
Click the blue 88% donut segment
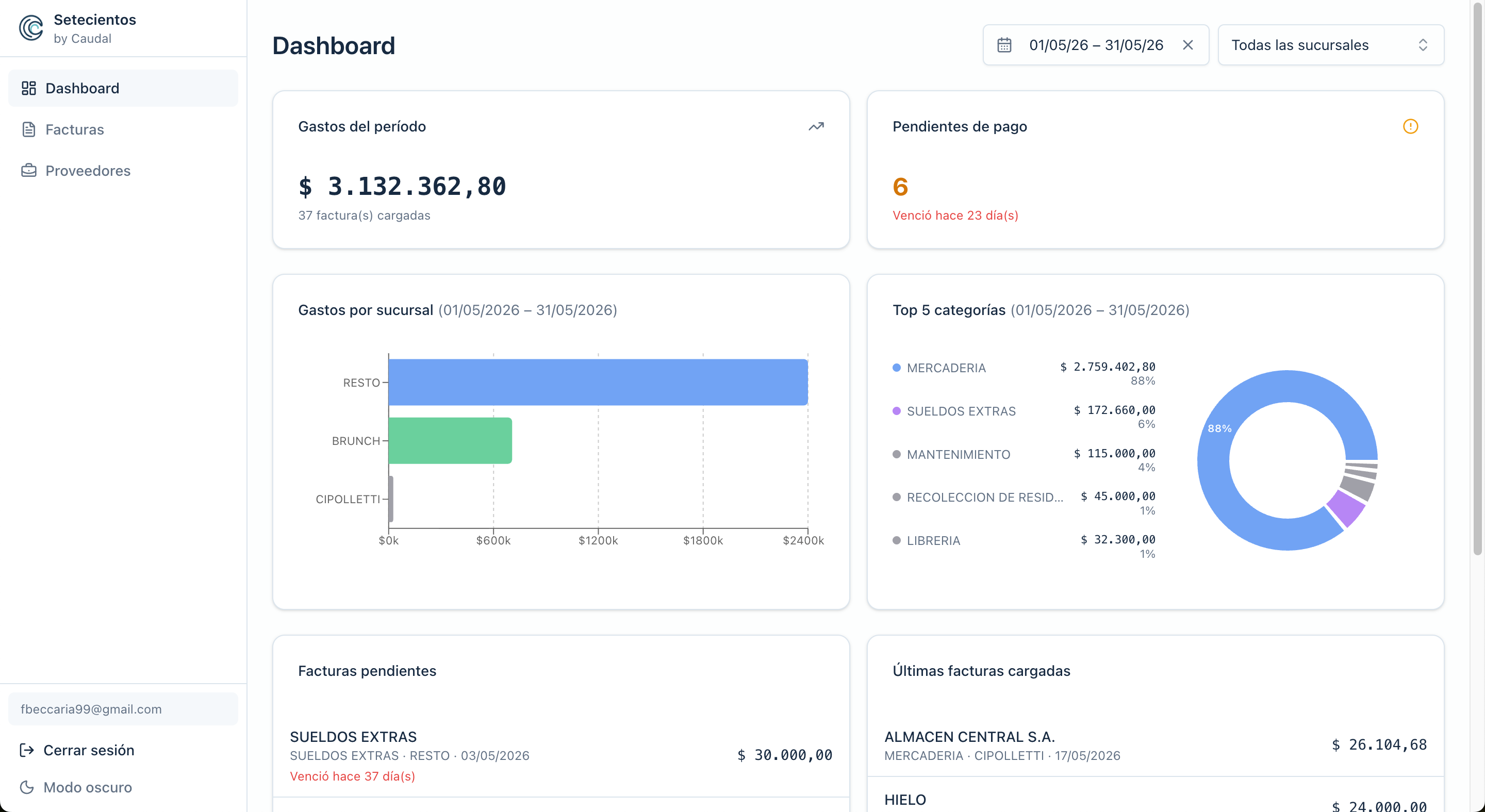point(1219,428)
